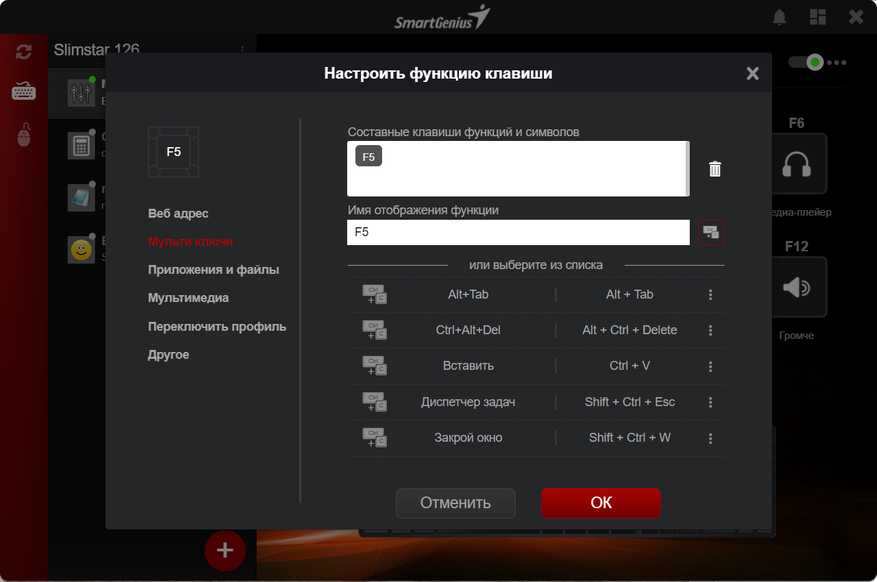Click the red add profile plus button
This screenshot has width=877, height=582.
click(x=225, y=550)
